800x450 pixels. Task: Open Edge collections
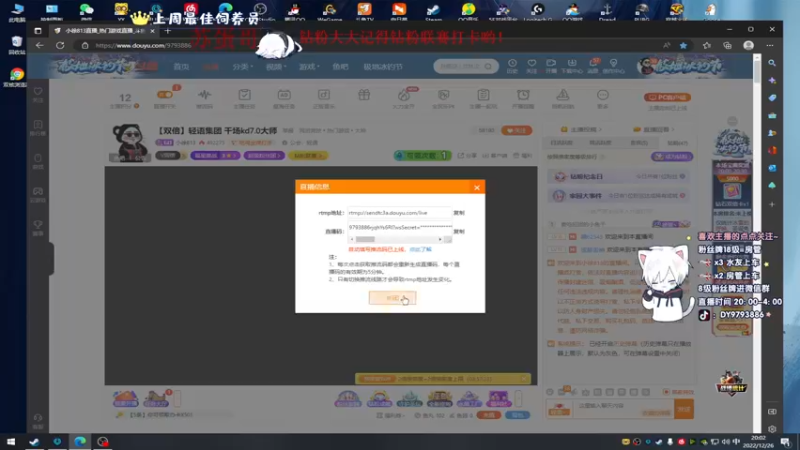[728, 45]
